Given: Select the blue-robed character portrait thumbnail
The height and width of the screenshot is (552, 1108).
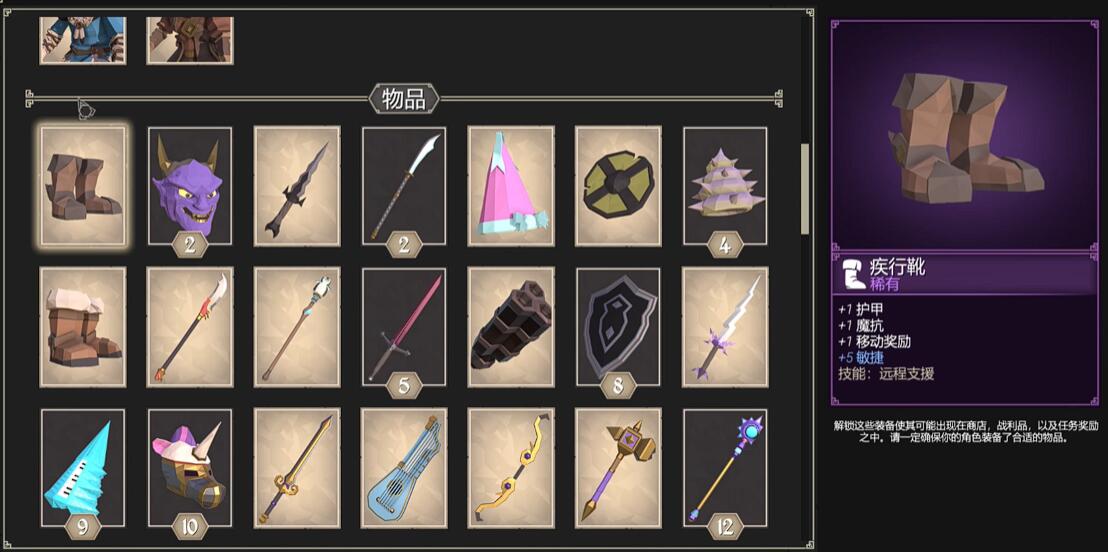Looking at the screenshot, I should [83, 40].
